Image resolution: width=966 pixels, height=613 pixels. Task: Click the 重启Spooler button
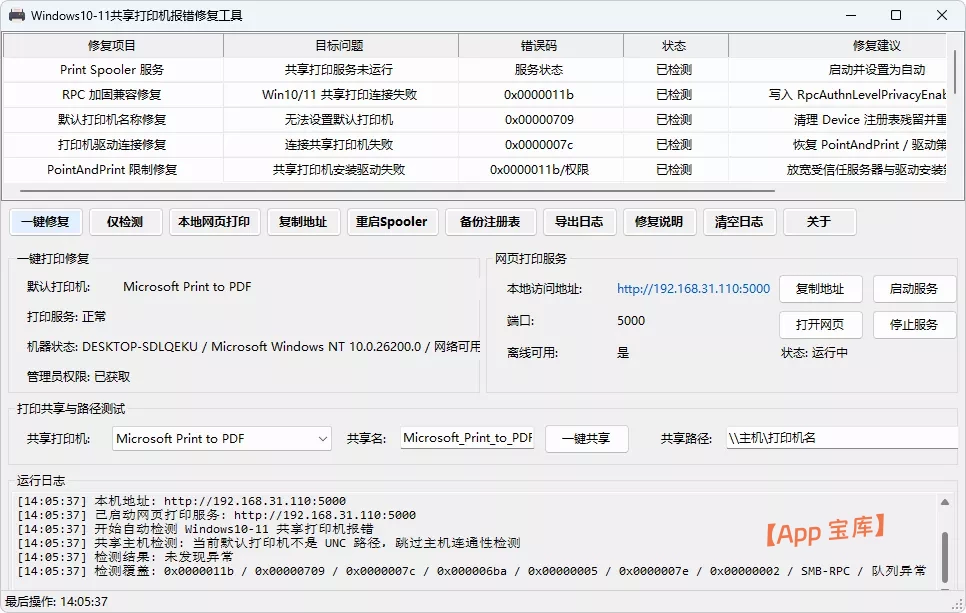tap(392, 222)
